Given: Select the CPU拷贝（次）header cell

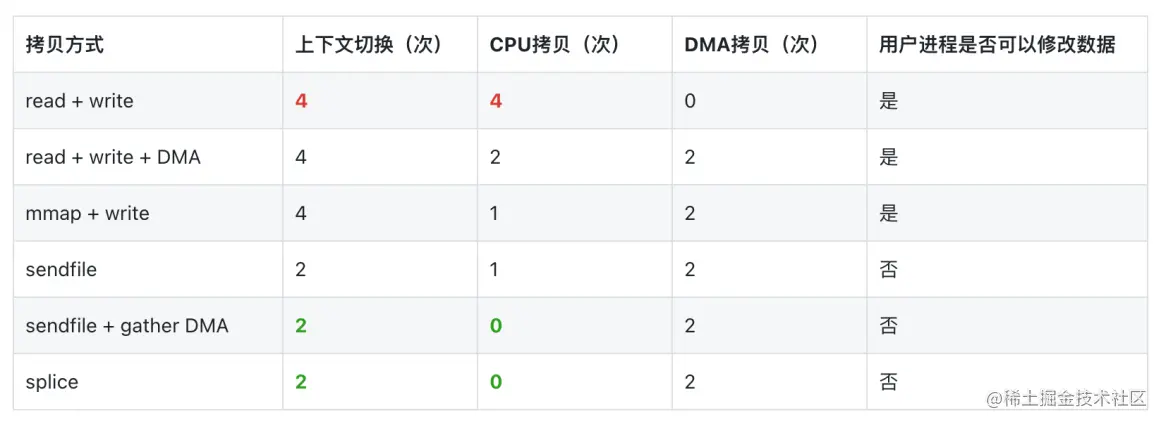Looking at the screenshot, I should pos(555,45).
